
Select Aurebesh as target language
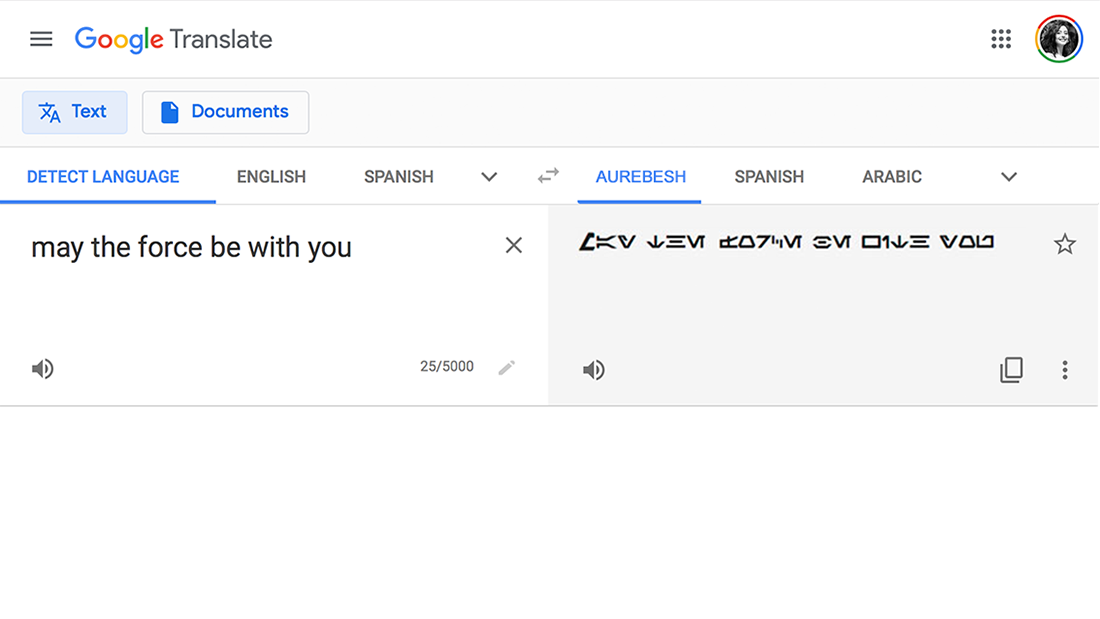[x=641, y=177]
